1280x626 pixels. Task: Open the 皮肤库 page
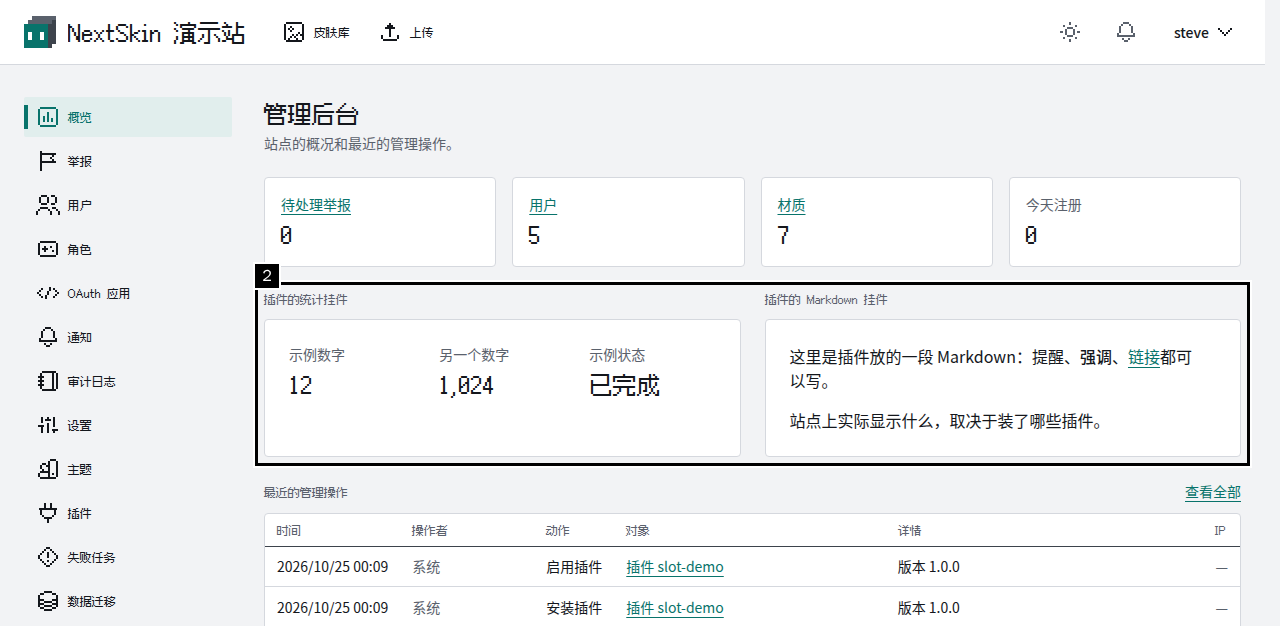317,33
